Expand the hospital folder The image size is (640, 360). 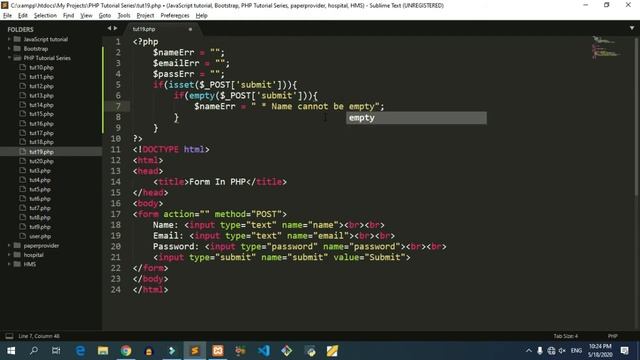tap(9, 255)
